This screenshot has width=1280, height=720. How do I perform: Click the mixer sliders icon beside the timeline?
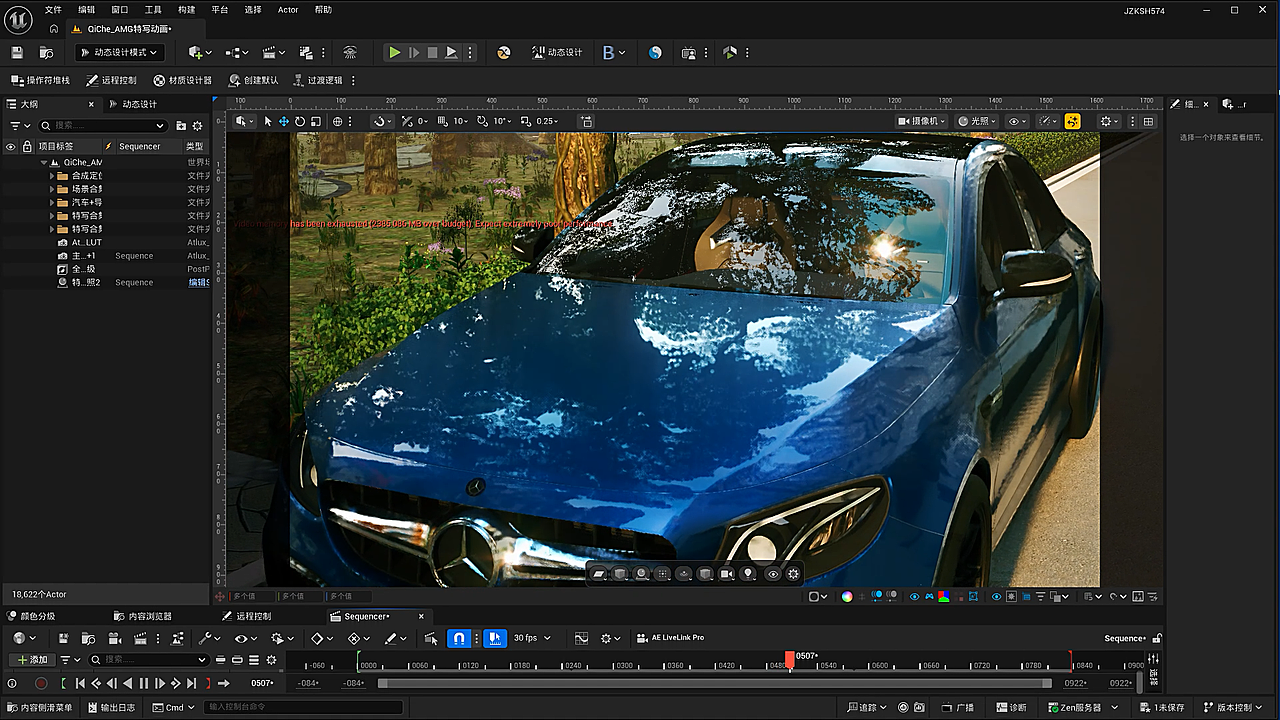point(1154,659)
